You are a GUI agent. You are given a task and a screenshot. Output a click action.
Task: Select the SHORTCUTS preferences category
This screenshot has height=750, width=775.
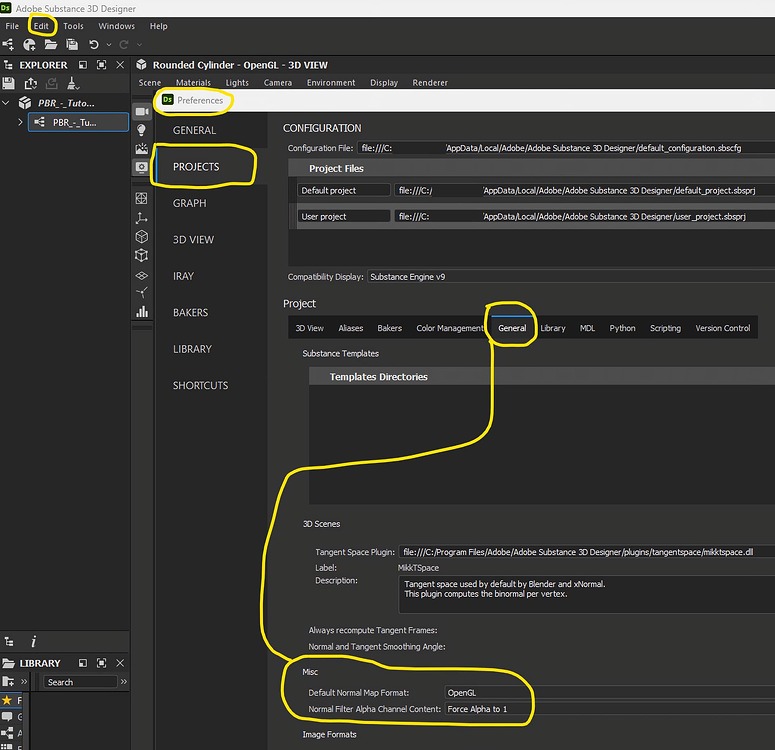pos(200,385)
